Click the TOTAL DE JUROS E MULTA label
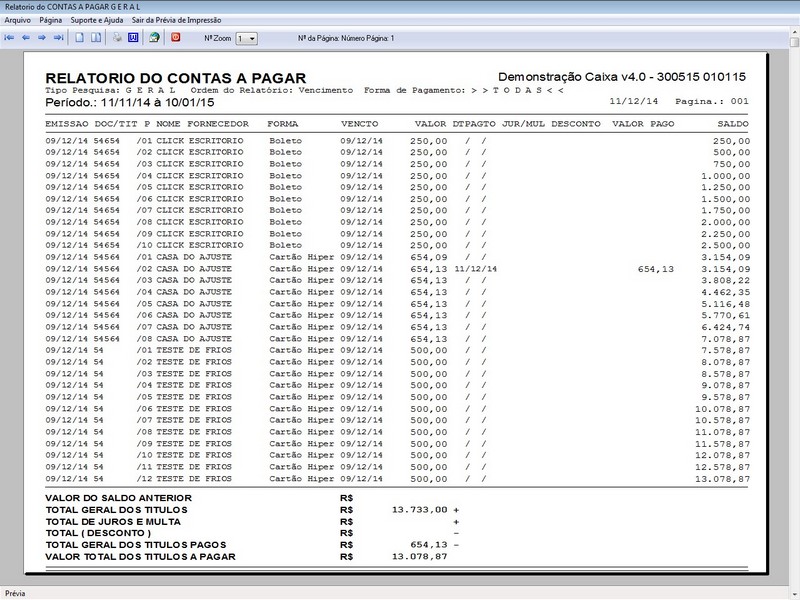This screenshot has width=800, height=600. point(113,522)
